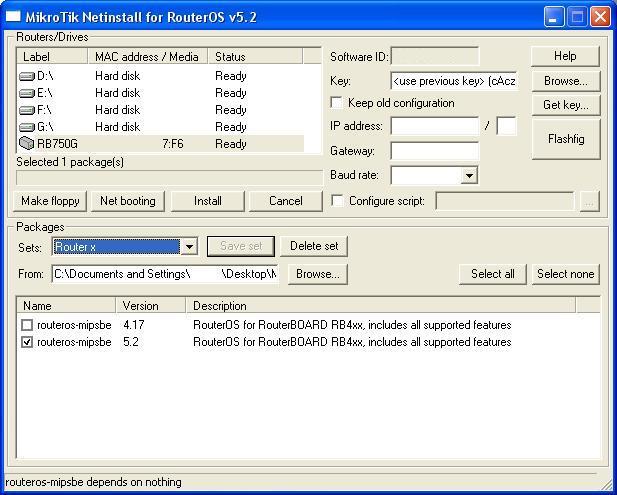Click 'Ready' status in the RB750G row
The width and height of the screenshot is (617, 495).
231,144
